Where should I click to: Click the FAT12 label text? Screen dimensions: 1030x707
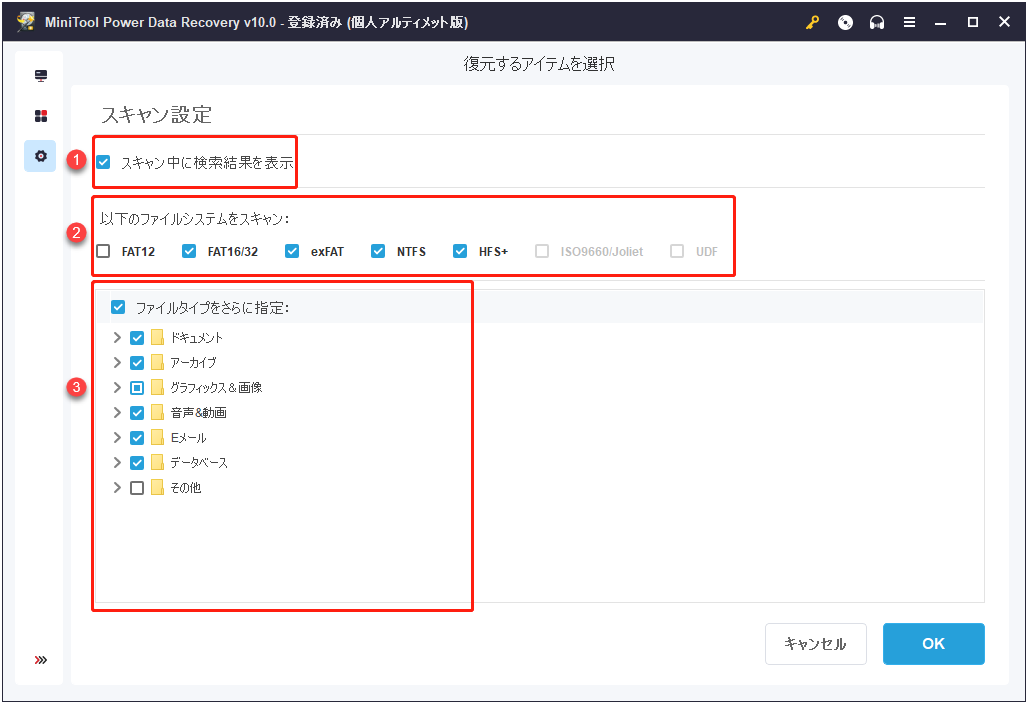(138, 252)
